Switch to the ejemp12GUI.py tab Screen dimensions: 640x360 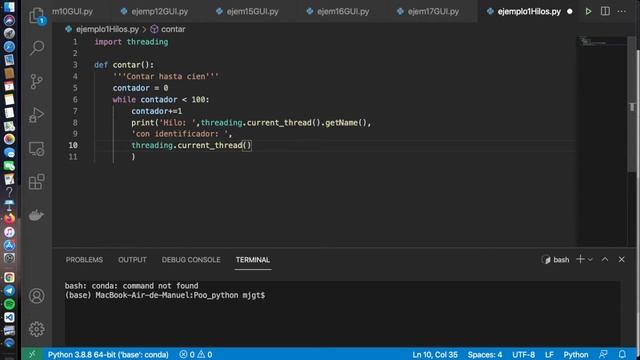click(x=155, y=11)
